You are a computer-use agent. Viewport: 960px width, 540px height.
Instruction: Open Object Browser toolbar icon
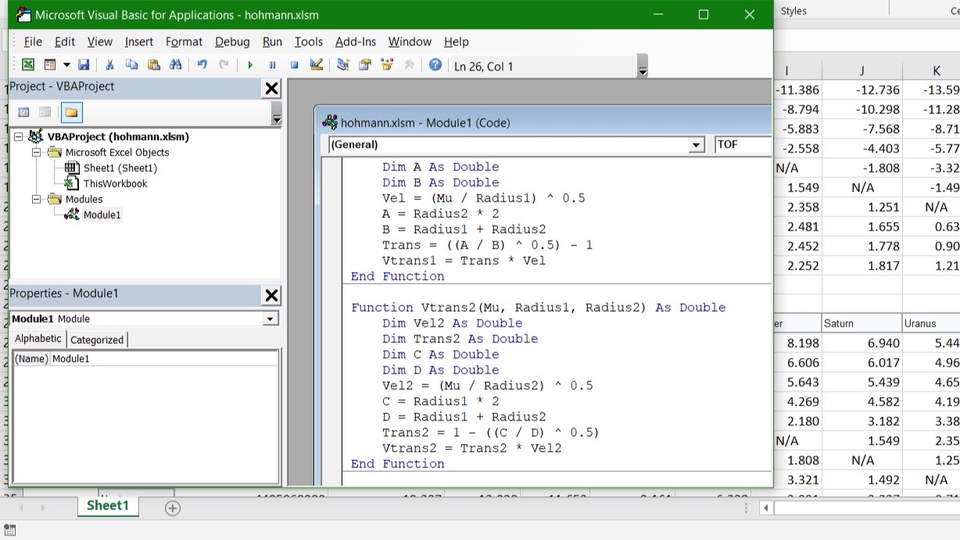coord(387,64)
